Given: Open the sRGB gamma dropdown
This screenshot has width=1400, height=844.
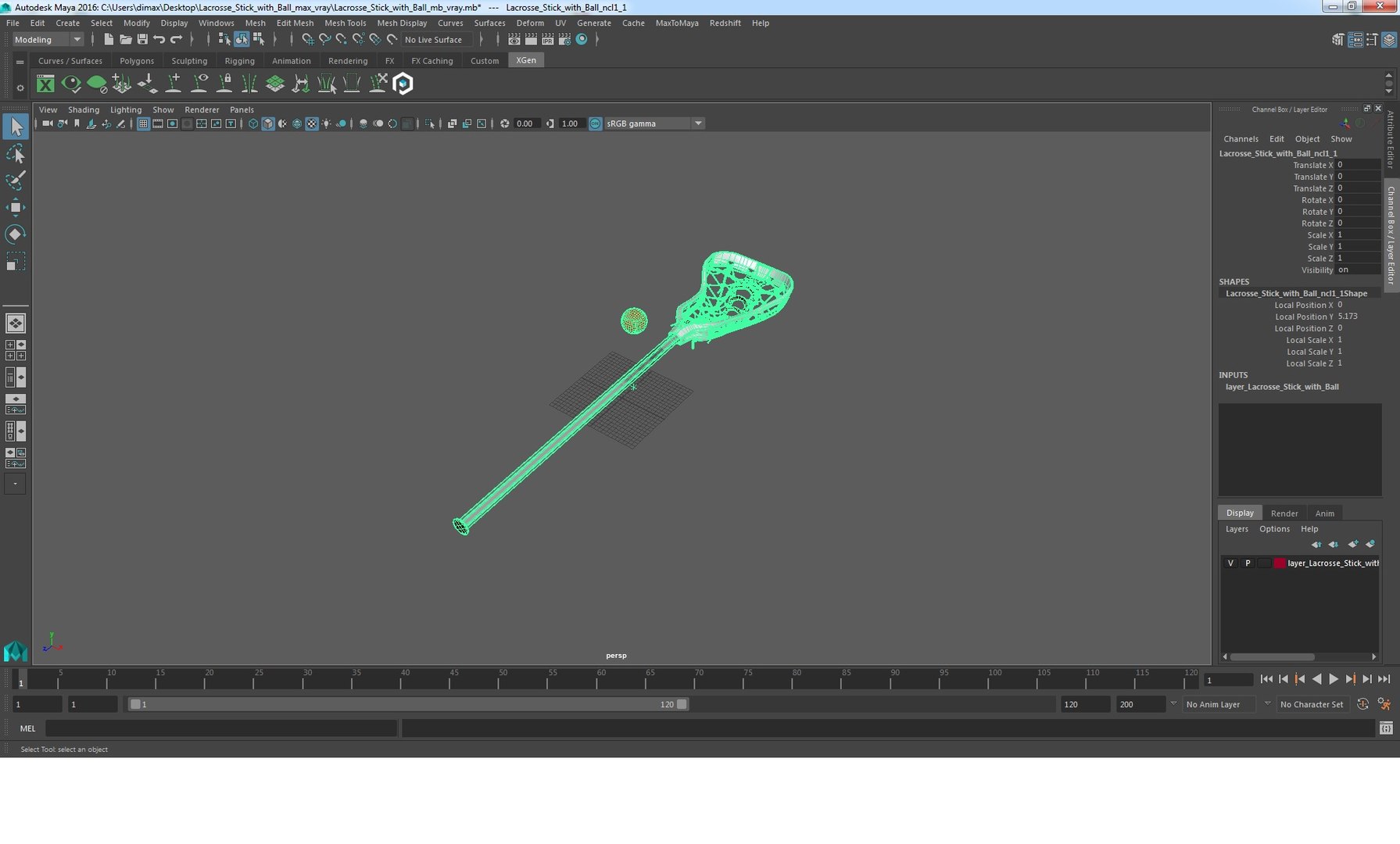Looking at the screenshot, I should [655, 123].
